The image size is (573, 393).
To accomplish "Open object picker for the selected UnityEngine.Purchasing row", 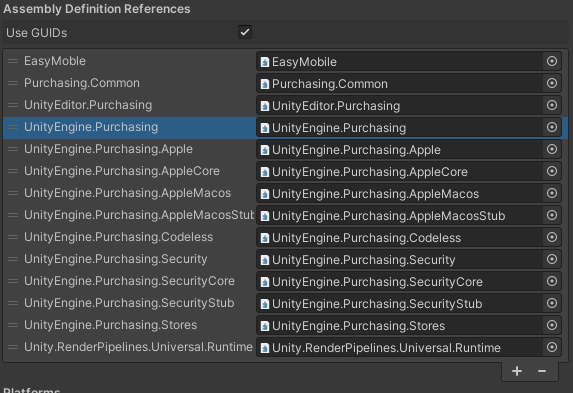I will (x=552, y=127).
